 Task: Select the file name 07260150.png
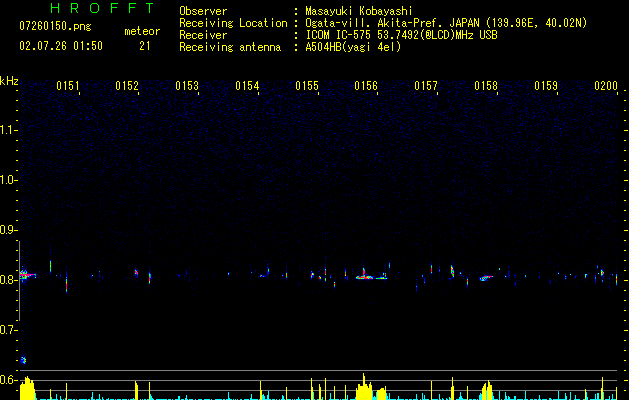click(55, 26)
